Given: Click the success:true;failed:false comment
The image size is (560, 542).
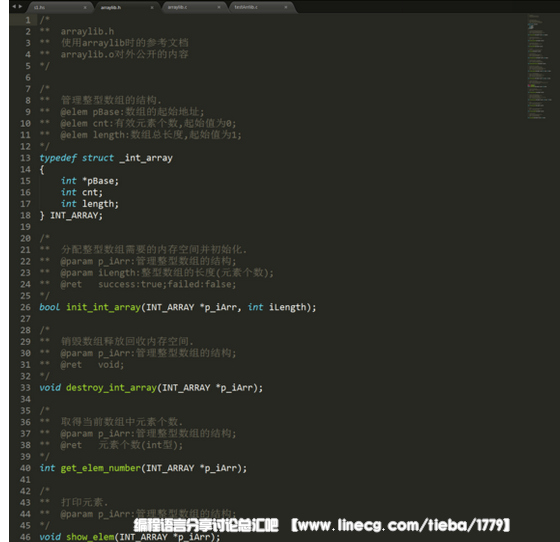Looking at the screenshot, I should click(x=167, y=285).
